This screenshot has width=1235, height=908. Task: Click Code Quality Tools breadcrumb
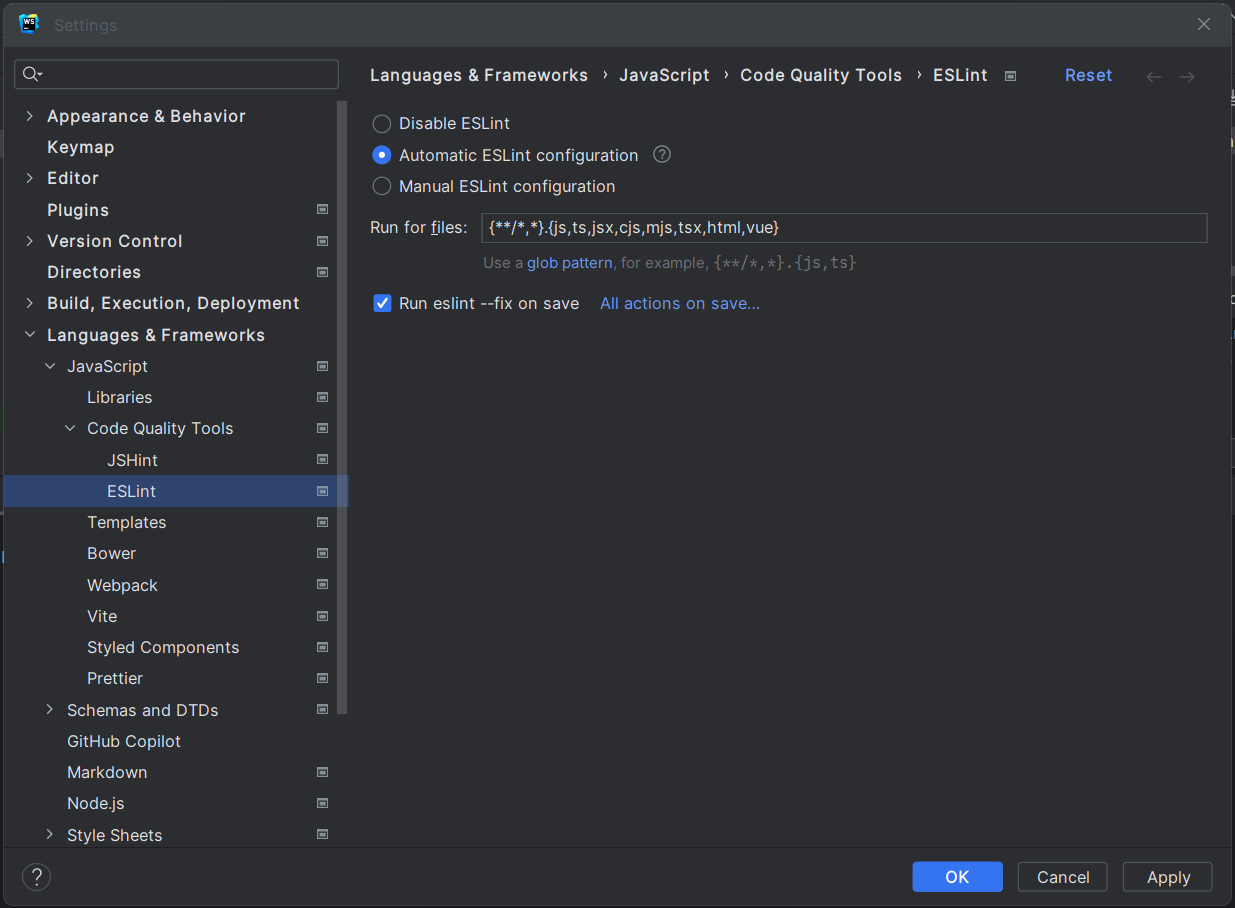[821, 75]
